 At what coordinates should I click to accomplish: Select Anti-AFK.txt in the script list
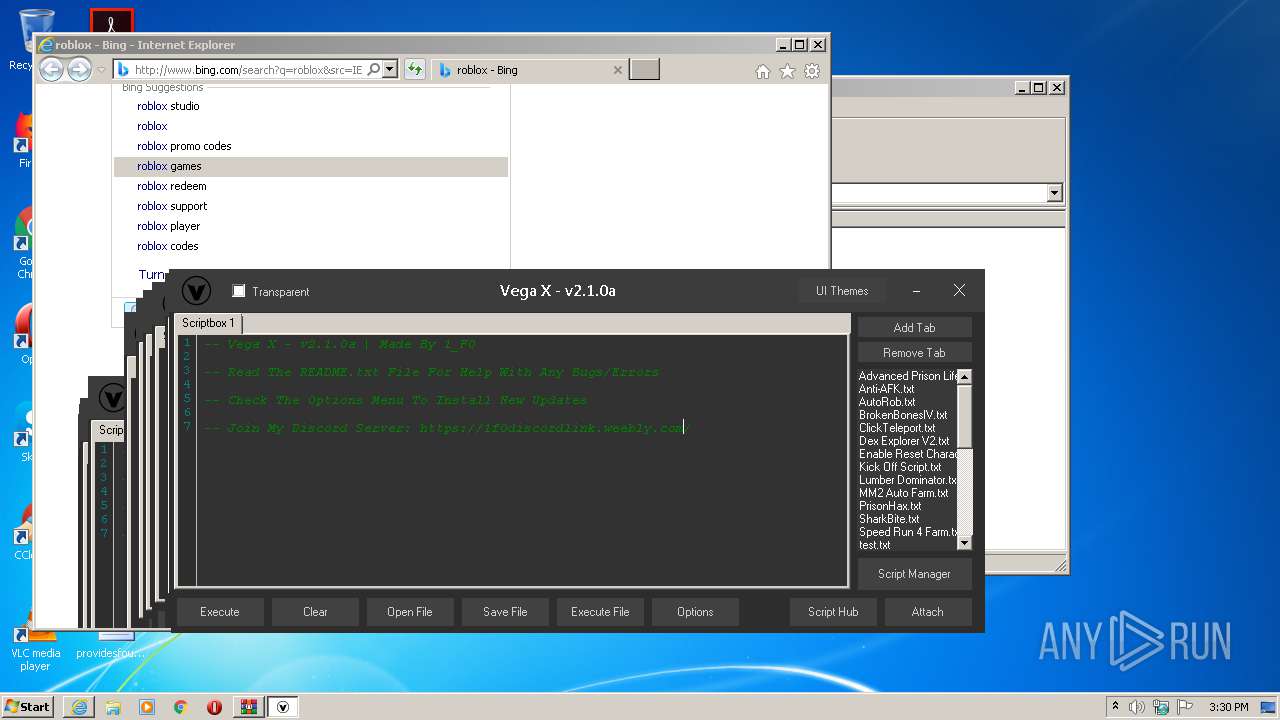click(x=886, y=389)
